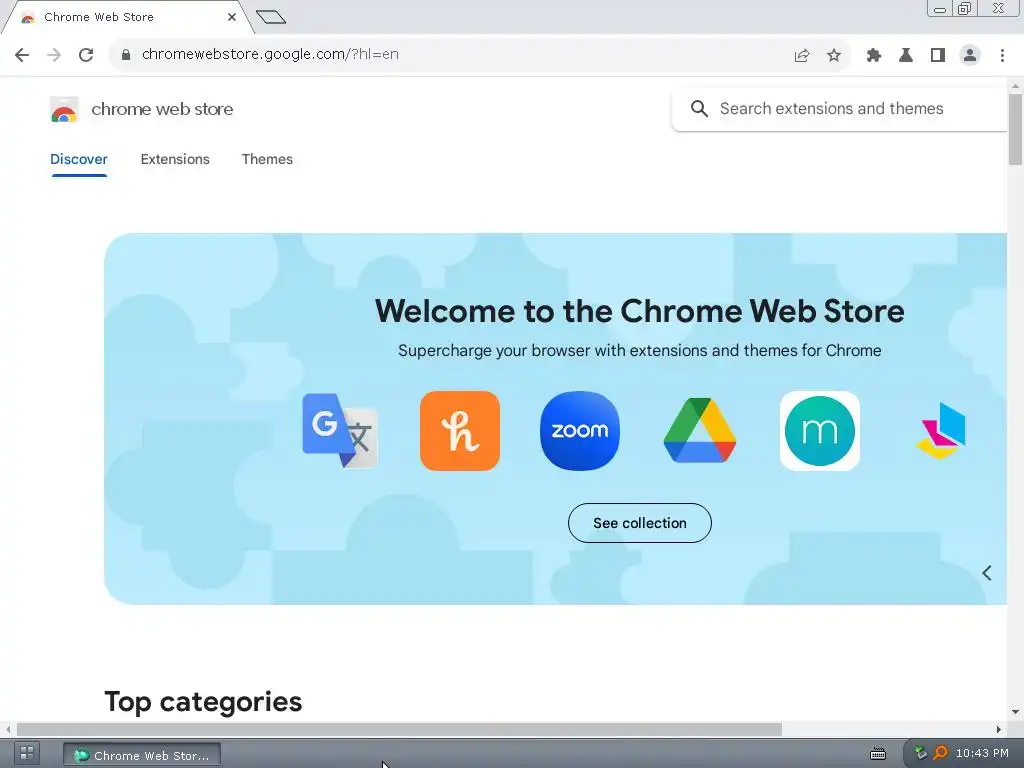Click the vertical scrollbar thumb

[1015, 129]
